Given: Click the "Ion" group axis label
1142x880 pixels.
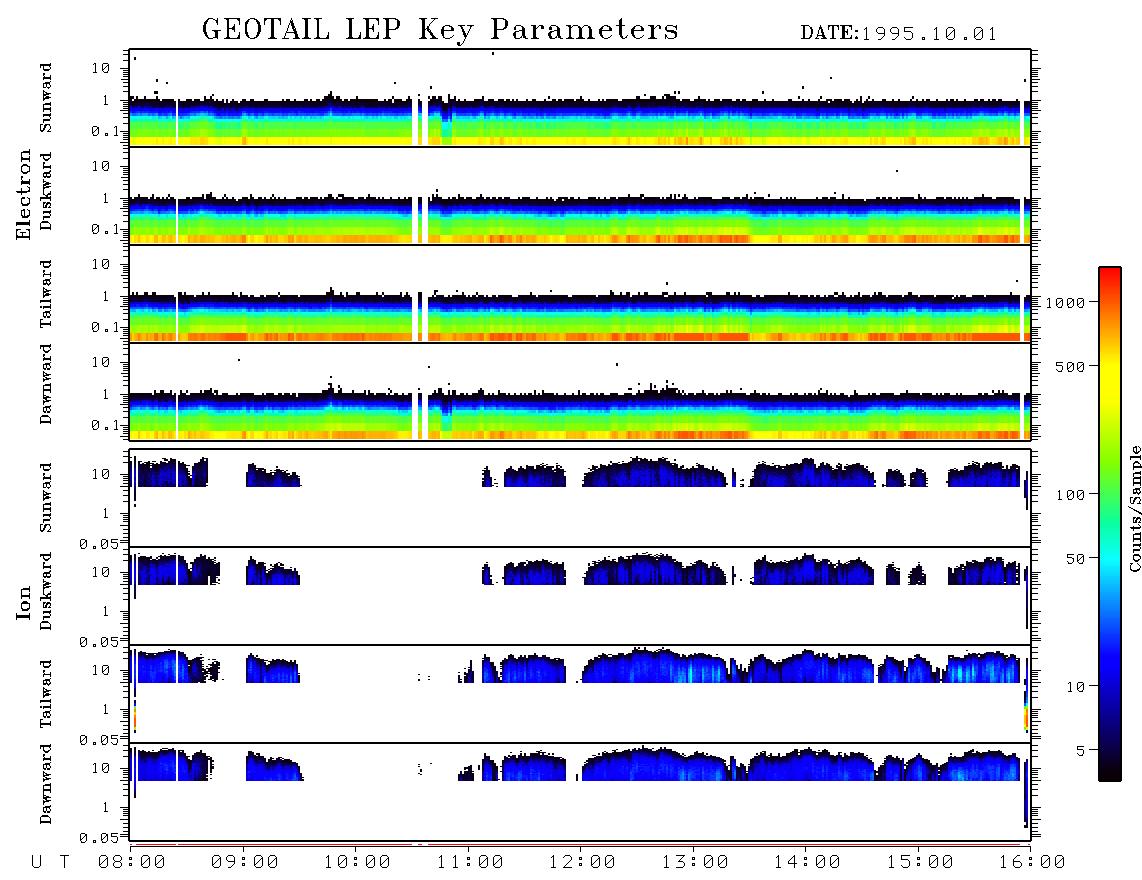Looking at the screenshot, I should tap(24, 602).
